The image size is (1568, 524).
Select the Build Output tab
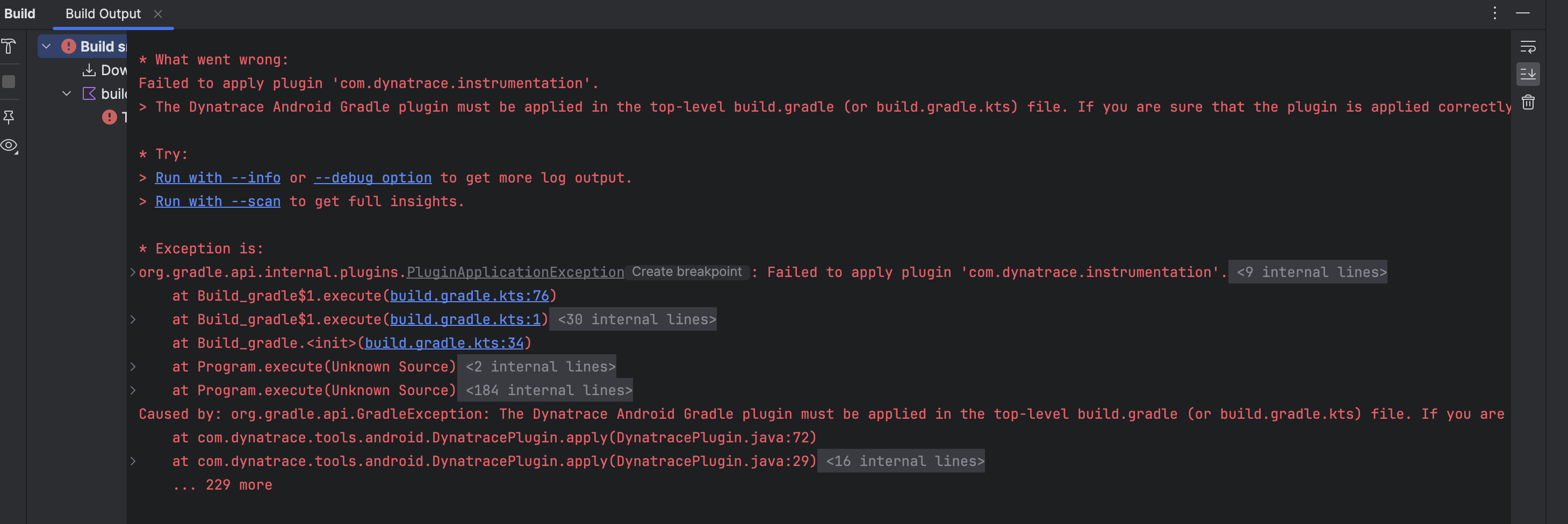[103, 14]
